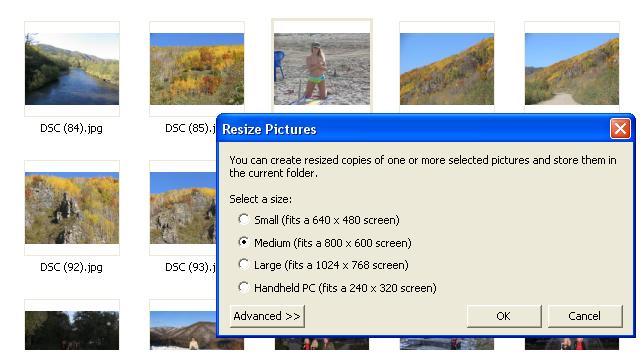Confirm resize with the OK button
The width and height of the screenshot is (642, 364).
pyautogui.click(x=504, y=316)
